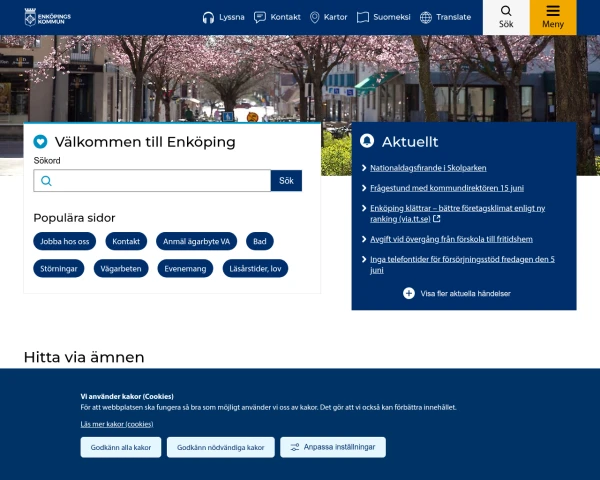Follow the Läs mer kakor (cookies) link
The image size is (600, 480).
click(117, 424)
